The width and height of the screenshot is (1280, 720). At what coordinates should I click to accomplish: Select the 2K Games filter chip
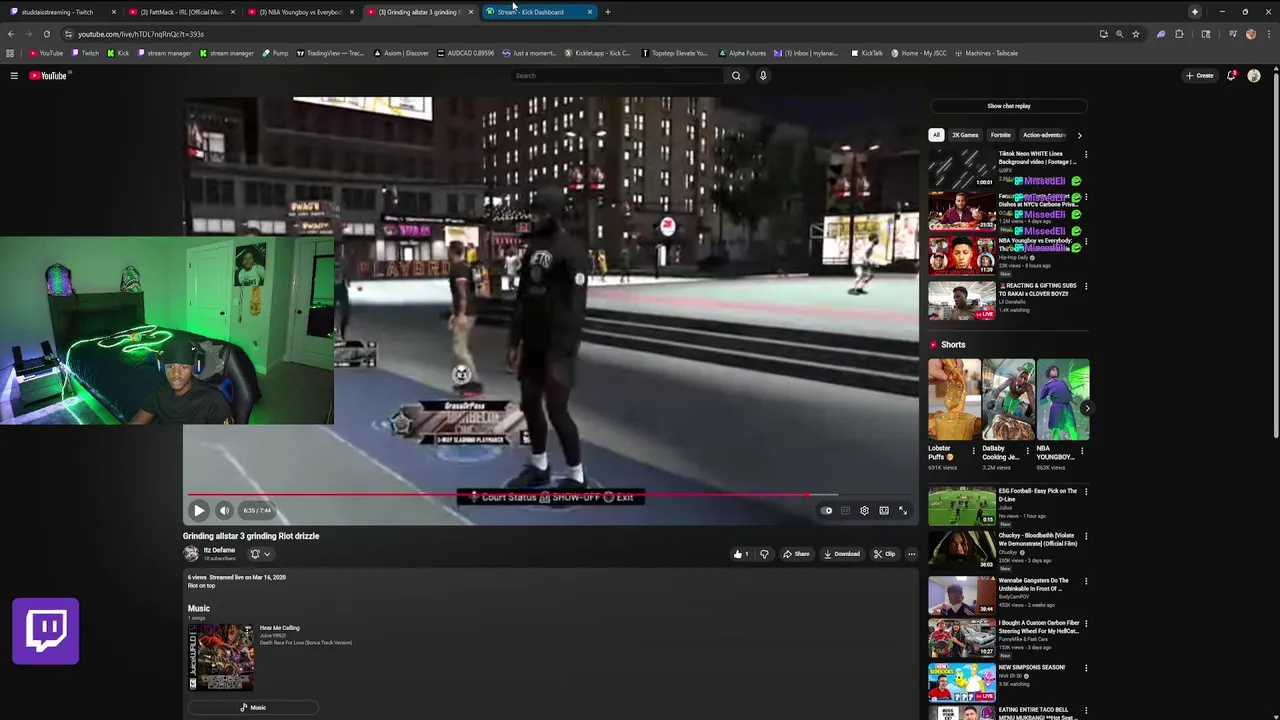[965, 135]
